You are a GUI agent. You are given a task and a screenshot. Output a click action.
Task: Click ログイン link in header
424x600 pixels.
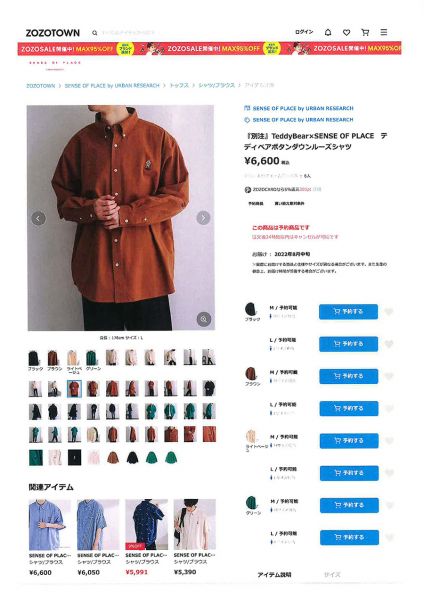(304, 32)
